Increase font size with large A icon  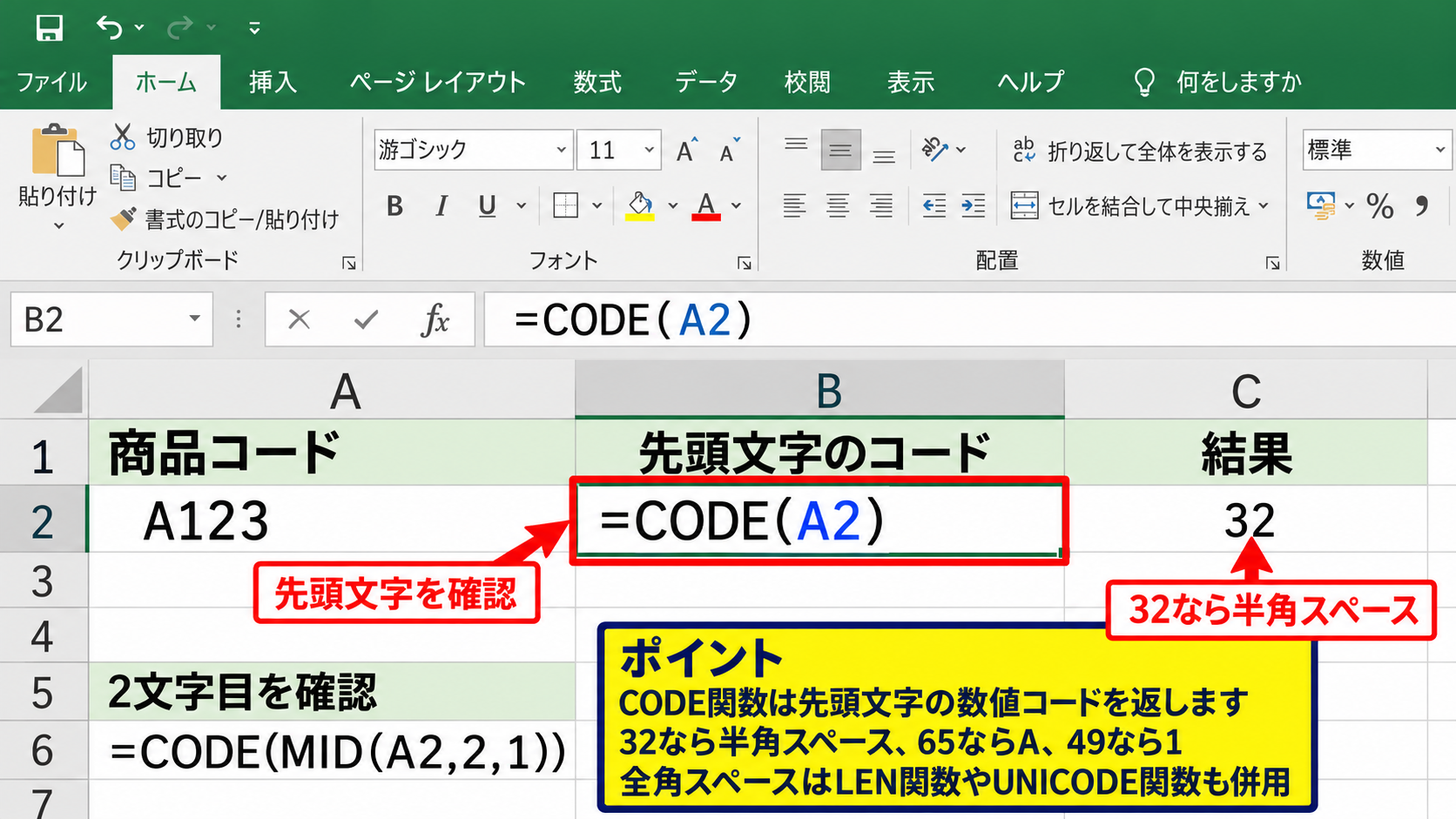coord(687,150)
